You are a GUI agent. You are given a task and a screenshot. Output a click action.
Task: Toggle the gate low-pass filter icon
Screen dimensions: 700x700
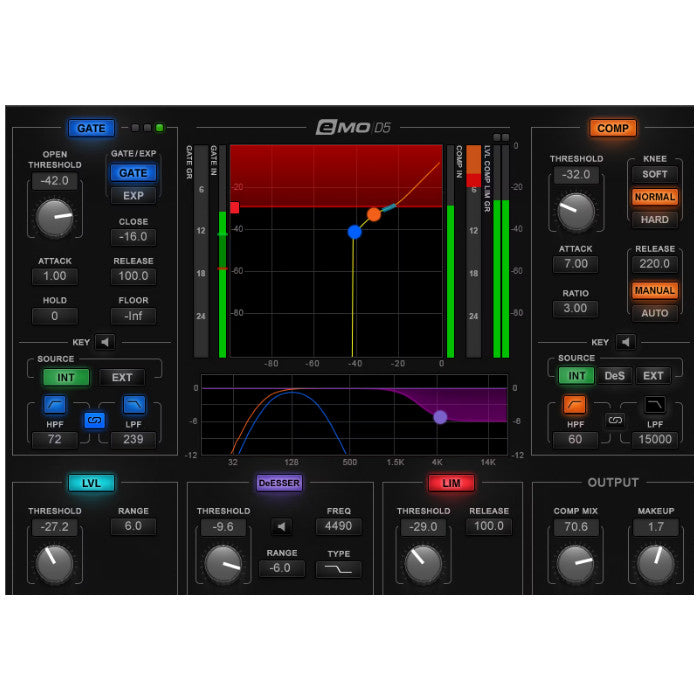134,405
